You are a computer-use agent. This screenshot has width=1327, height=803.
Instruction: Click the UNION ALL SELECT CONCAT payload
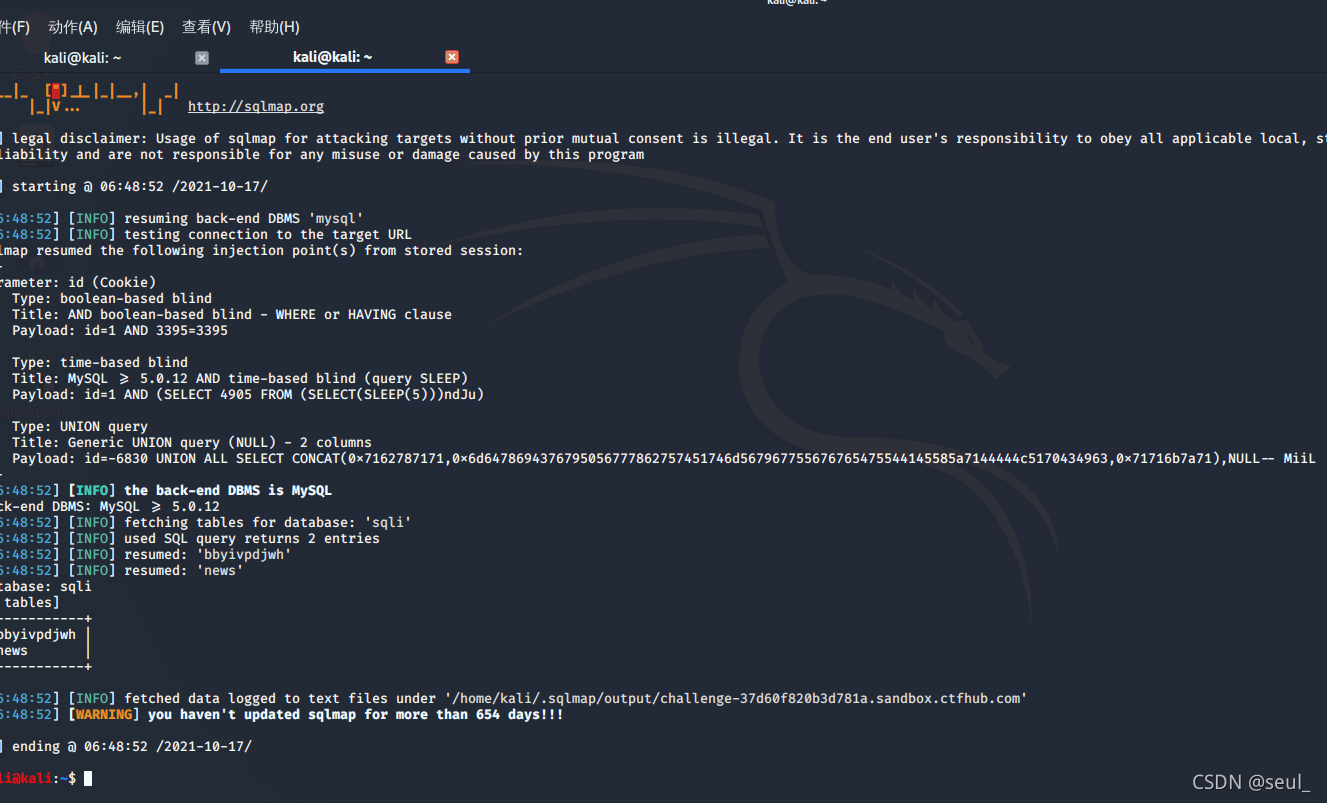click(664, 458)
